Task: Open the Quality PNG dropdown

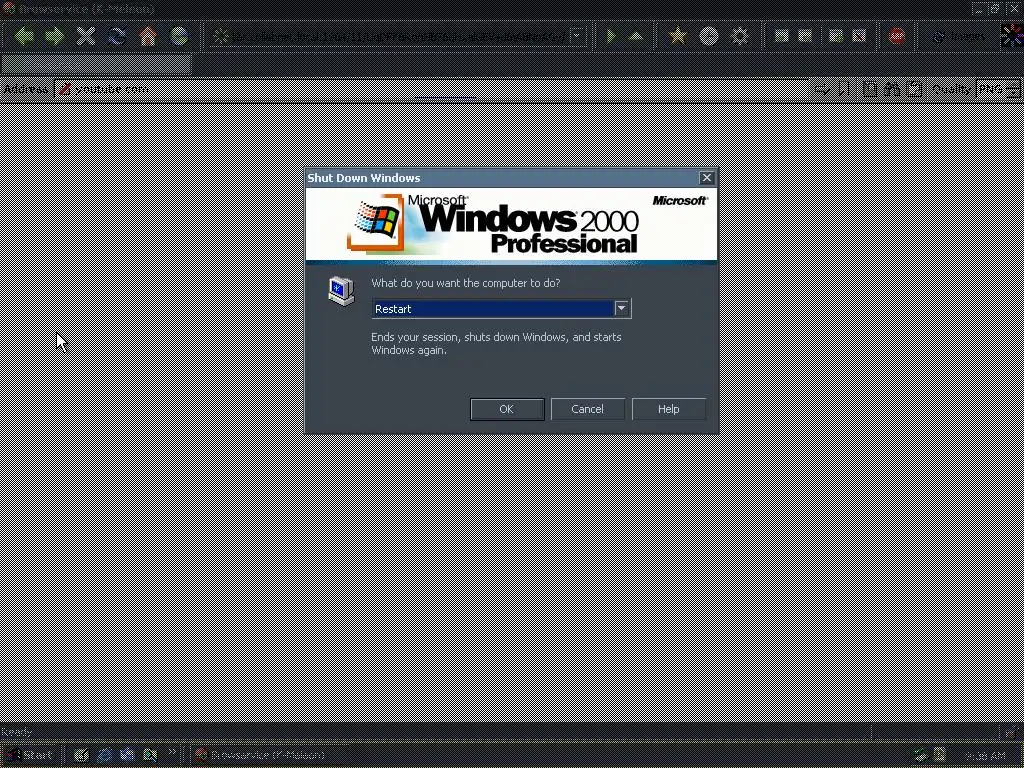Action: 998,89
